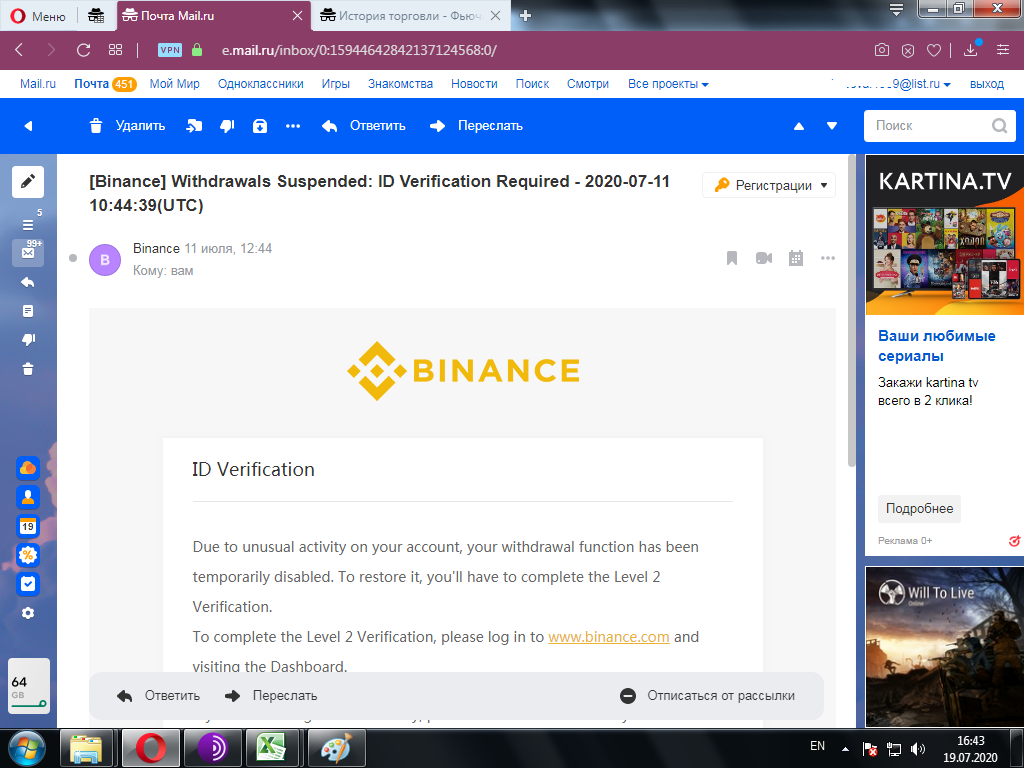The height and width of the screenshot is (768, 1024).
Task: Archive the email with archive icon
Action: (260, 126)
